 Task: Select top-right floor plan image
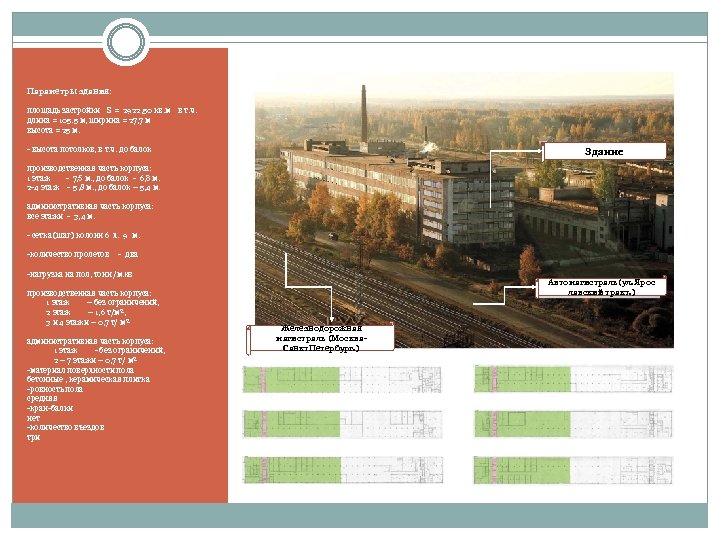point(574,379)
